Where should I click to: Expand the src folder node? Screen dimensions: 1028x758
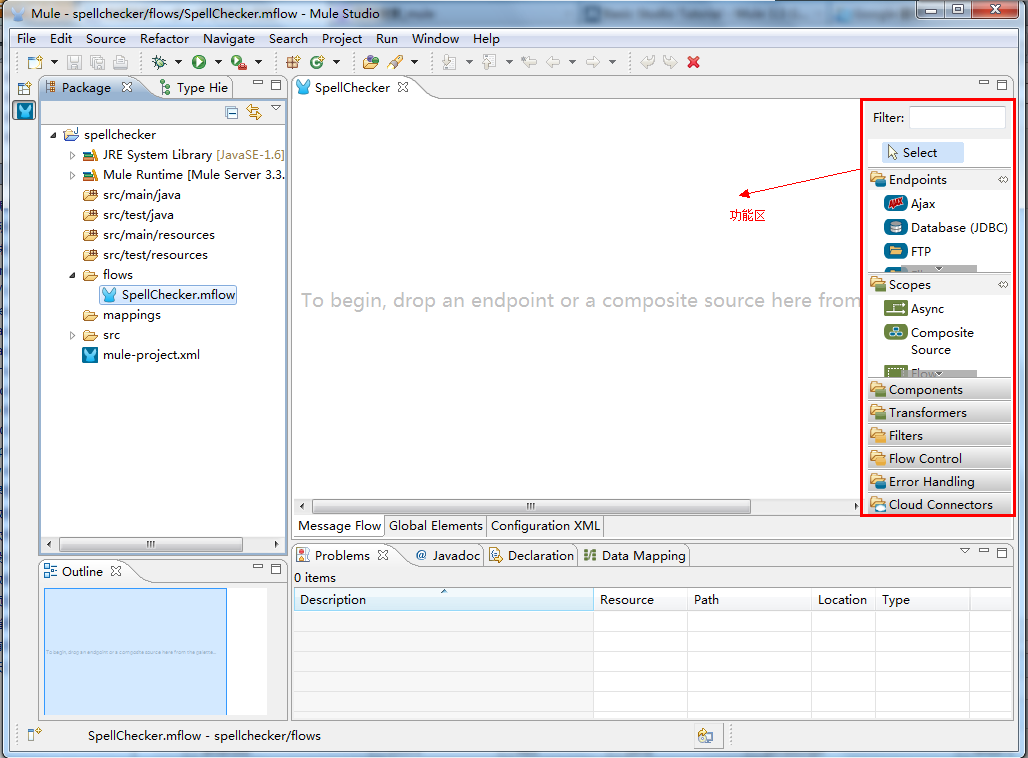(x=72, y=336)
